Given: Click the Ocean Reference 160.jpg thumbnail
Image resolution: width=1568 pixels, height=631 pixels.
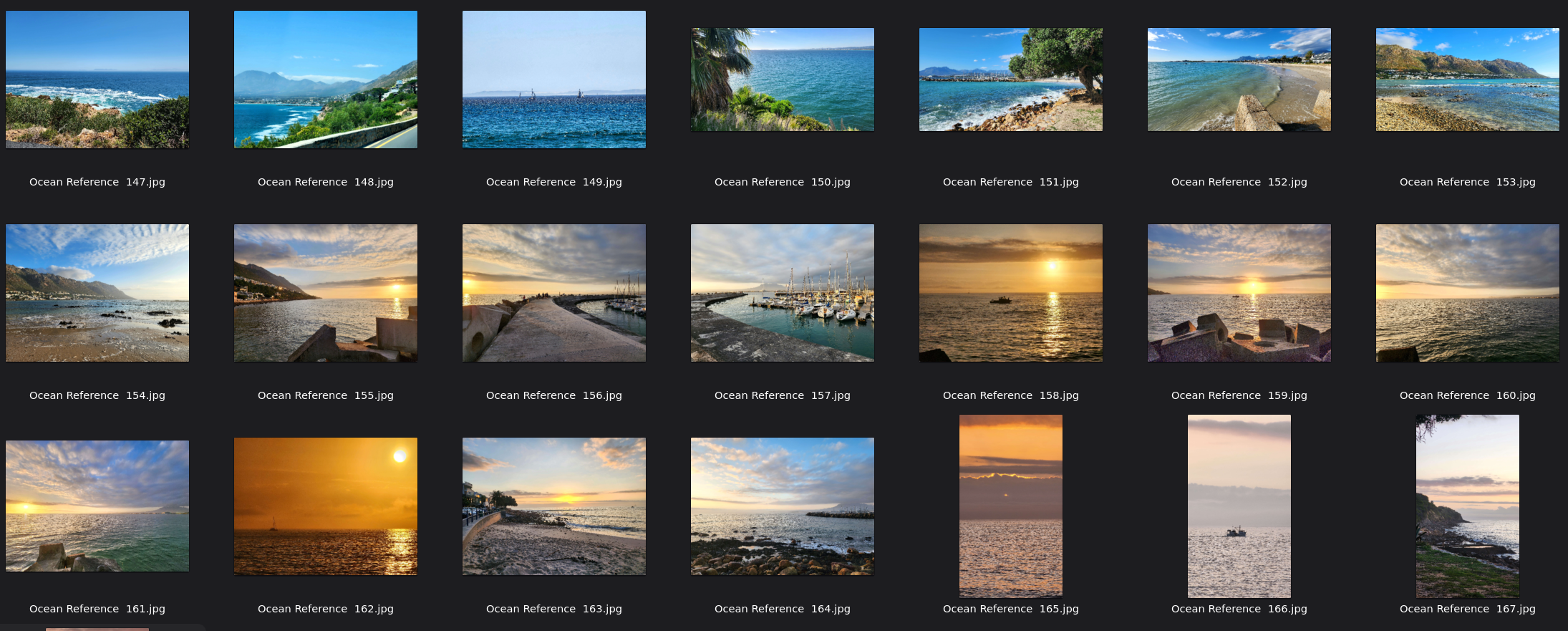Looking at the screenshot, I should [x=1468, y=293].
